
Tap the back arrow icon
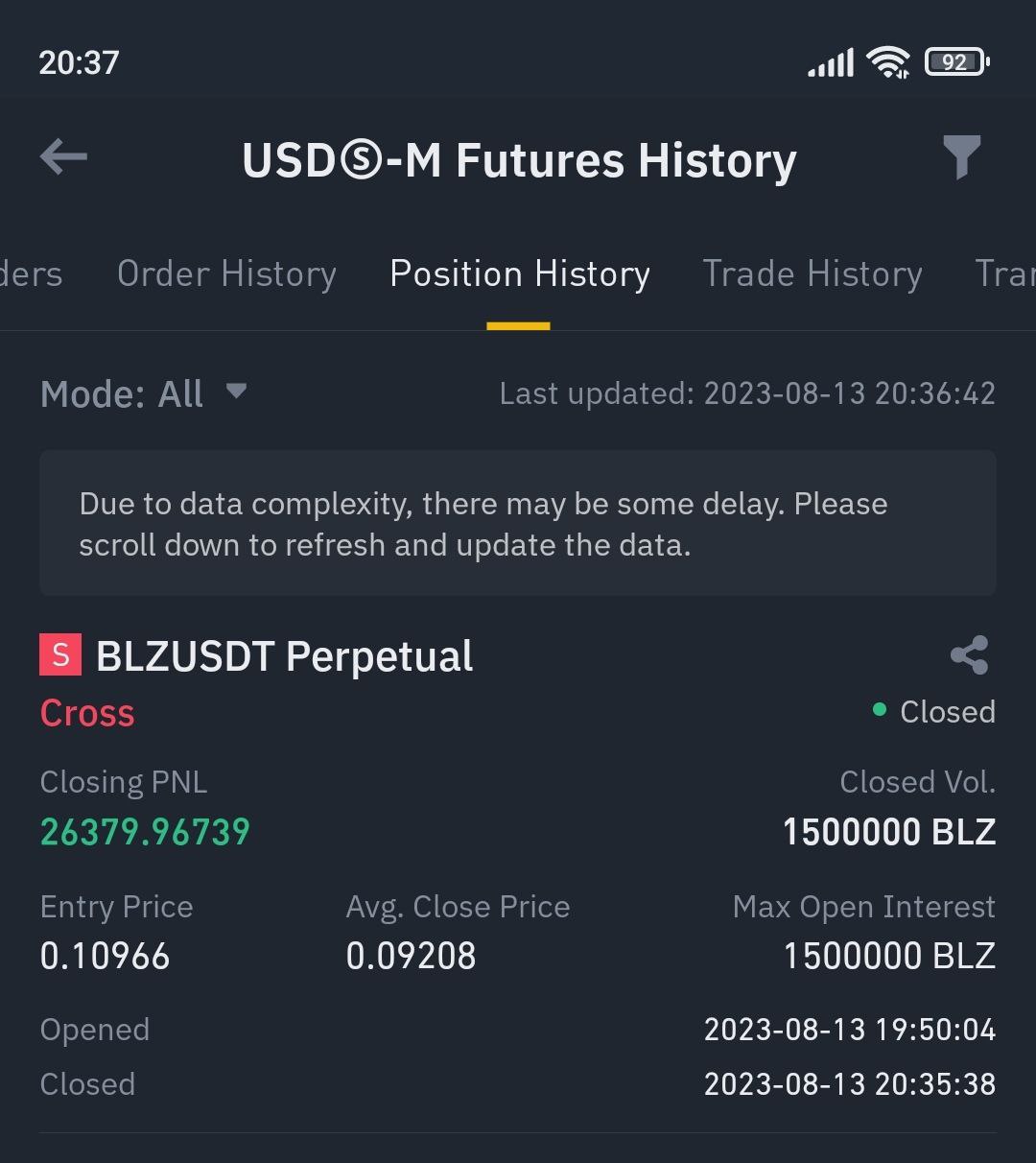pos(63,157)
